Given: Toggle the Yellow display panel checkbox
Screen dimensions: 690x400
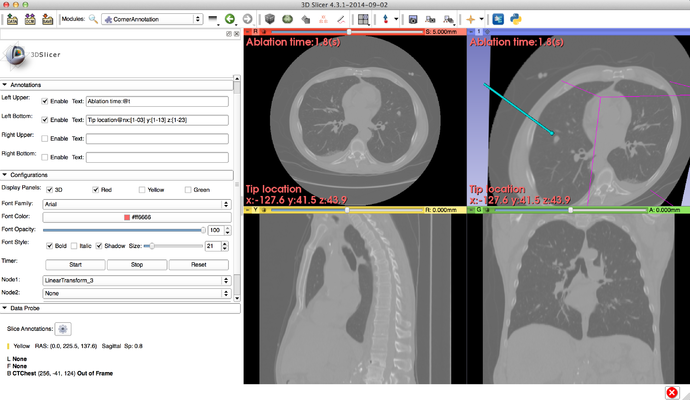Looking at the screenshot, I should click(141, 189).
